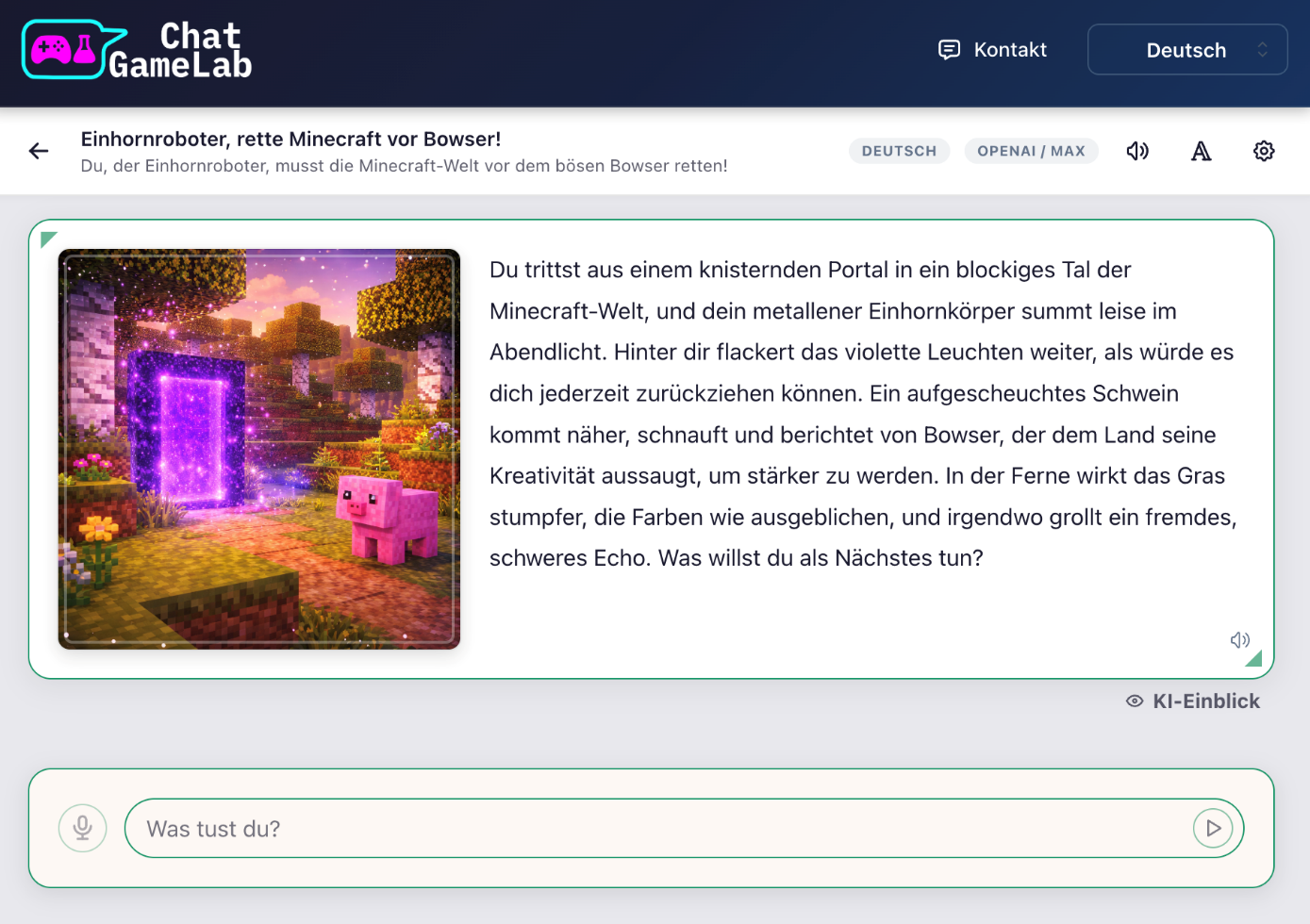
Task: Open the Deutsch language dropdown
Action: click(x=1187, y=49)
